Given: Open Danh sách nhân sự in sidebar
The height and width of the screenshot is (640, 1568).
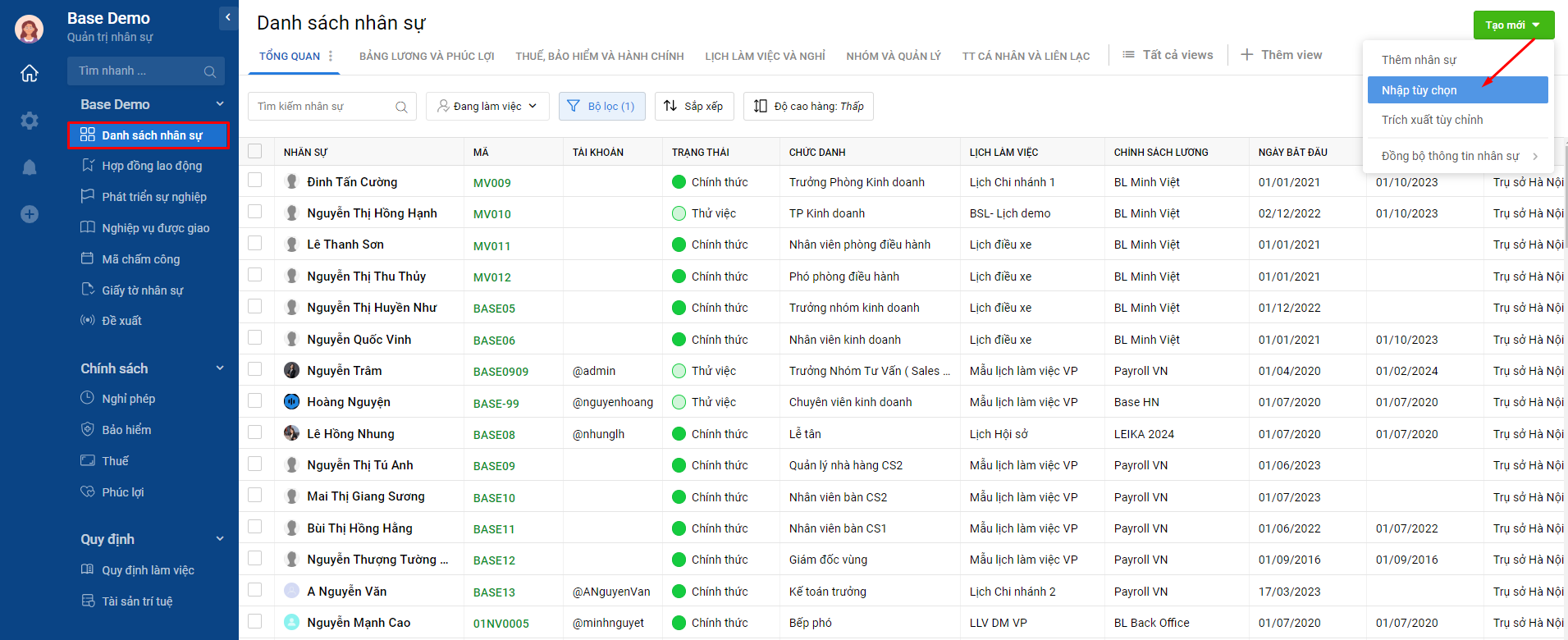Looking at the screenshot, I should click(x=148, y=135).
